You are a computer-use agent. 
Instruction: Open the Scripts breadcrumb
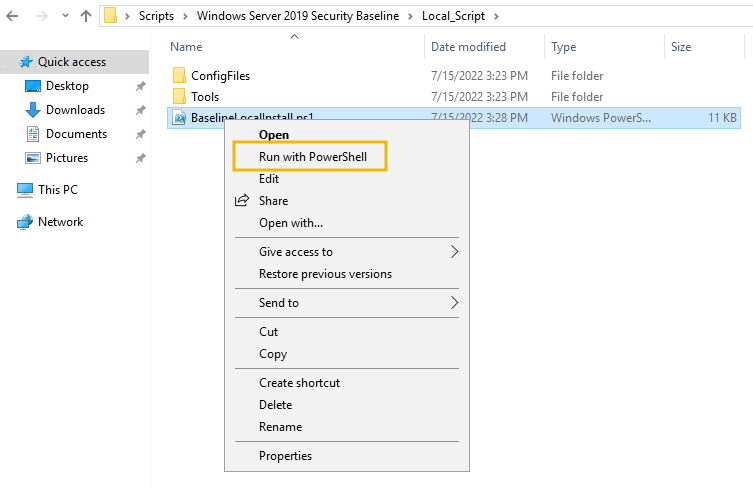156,16
